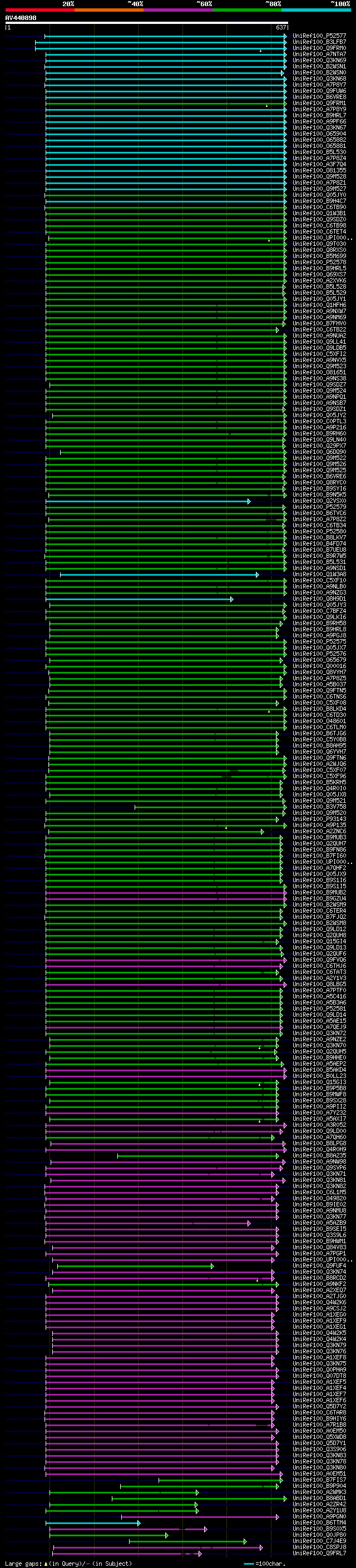Select hit UniRef100_P52577
Screen dimensions: 356x1568
pos(319,36)
